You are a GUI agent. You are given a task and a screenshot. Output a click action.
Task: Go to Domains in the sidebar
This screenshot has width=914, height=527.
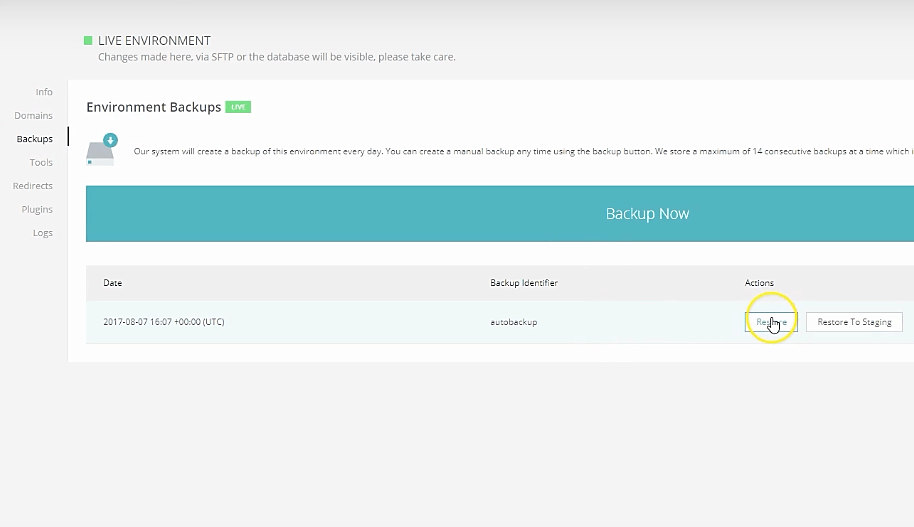(x=33, y=115)
